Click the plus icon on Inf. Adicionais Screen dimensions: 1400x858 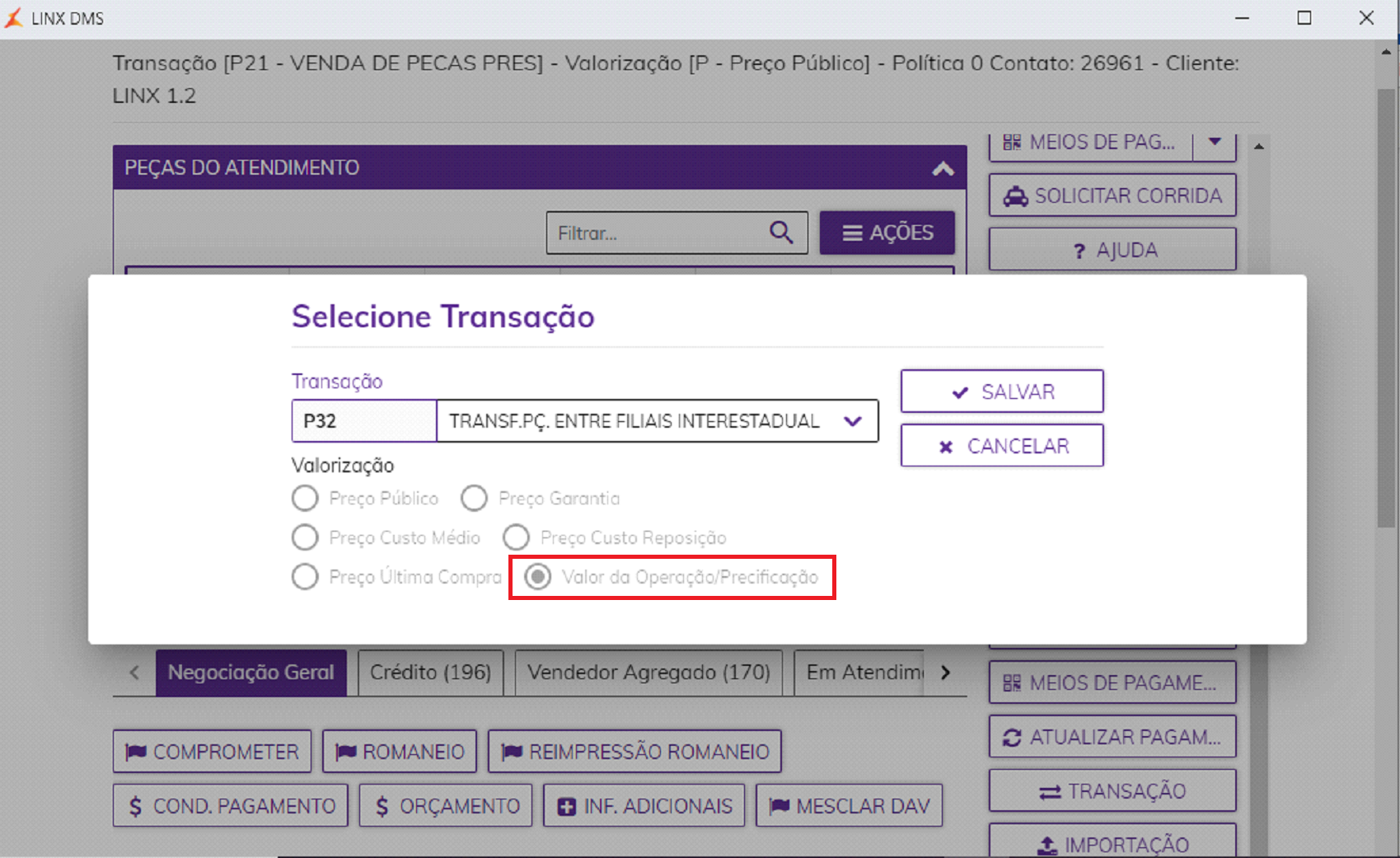tap(567, 807)
